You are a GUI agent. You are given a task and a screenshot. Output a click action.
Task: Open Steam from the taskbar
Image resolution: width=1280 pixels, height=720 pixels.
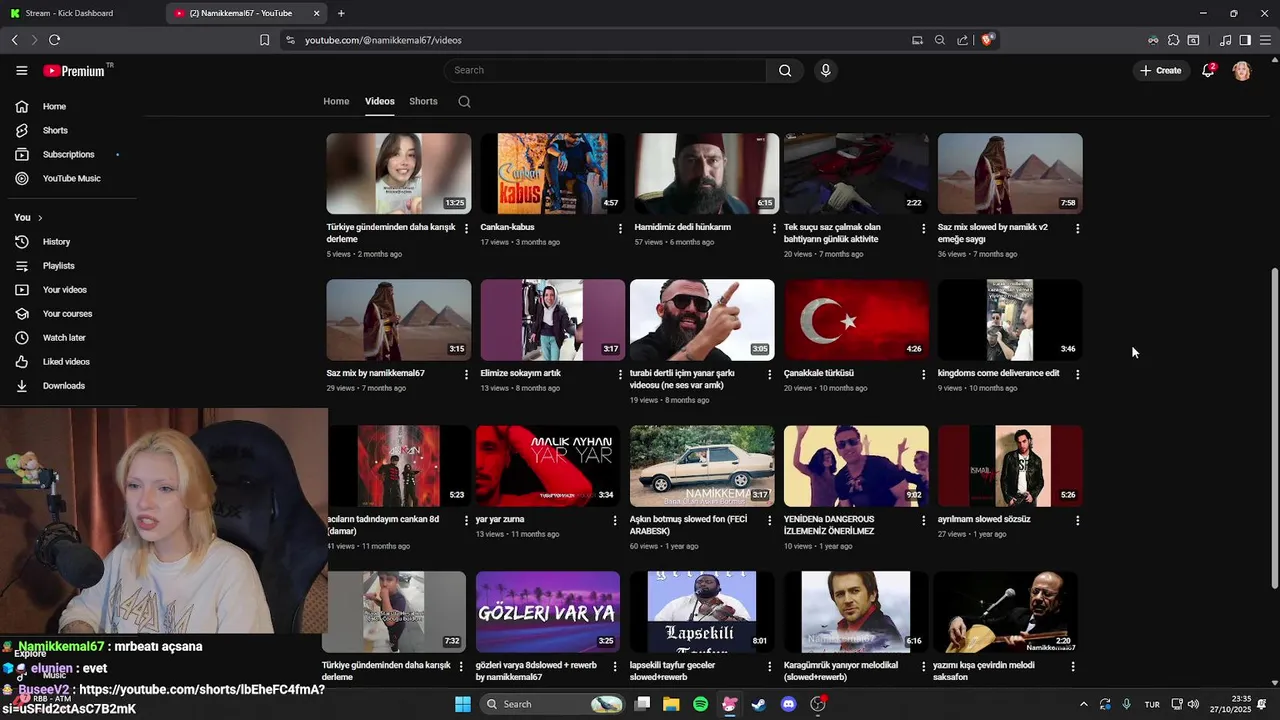pyautogui.click(x=759, y=704)
